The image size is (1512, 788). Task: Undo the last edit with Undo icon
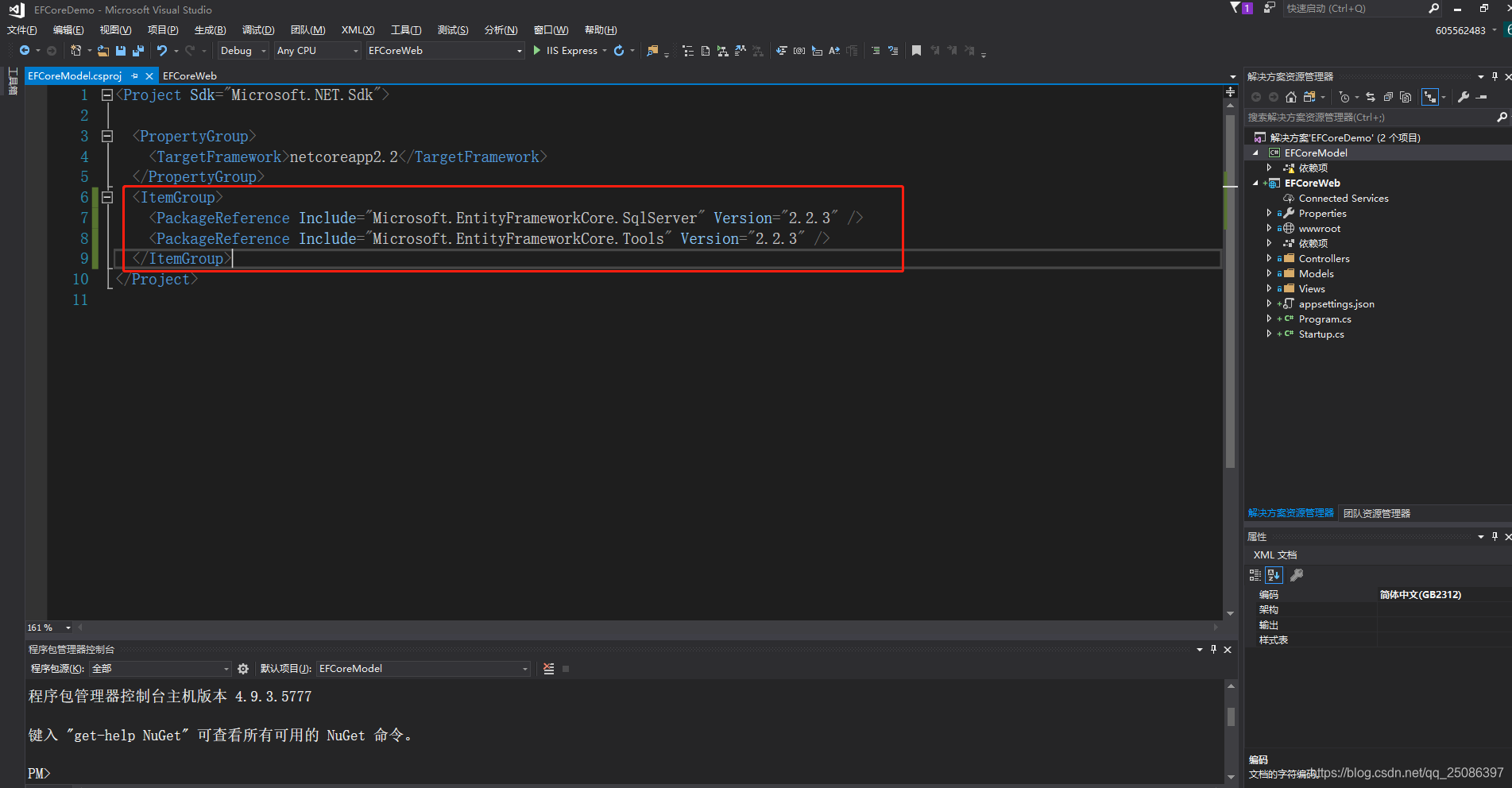162,51
